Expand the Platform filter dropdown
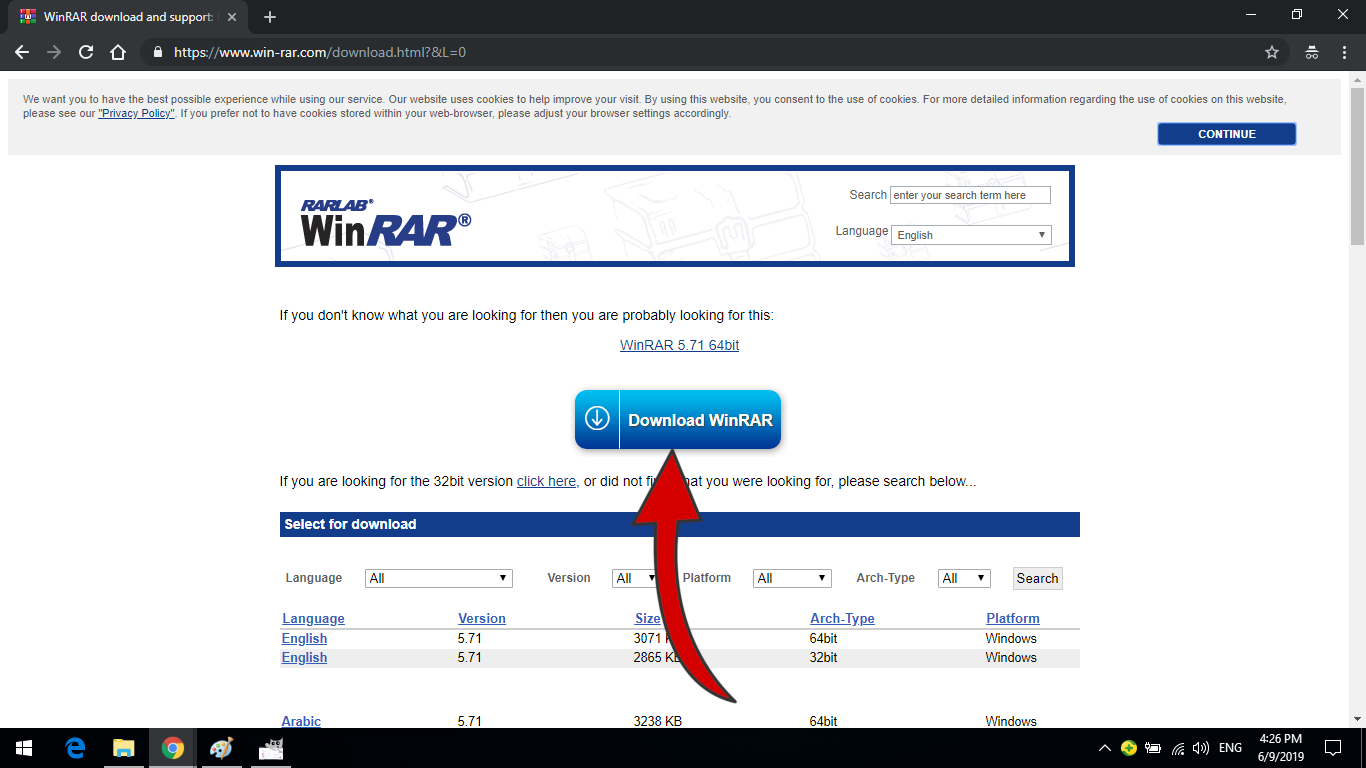Image resolution: width=1366 pixels, height=768 pixels. coord(793,578)
